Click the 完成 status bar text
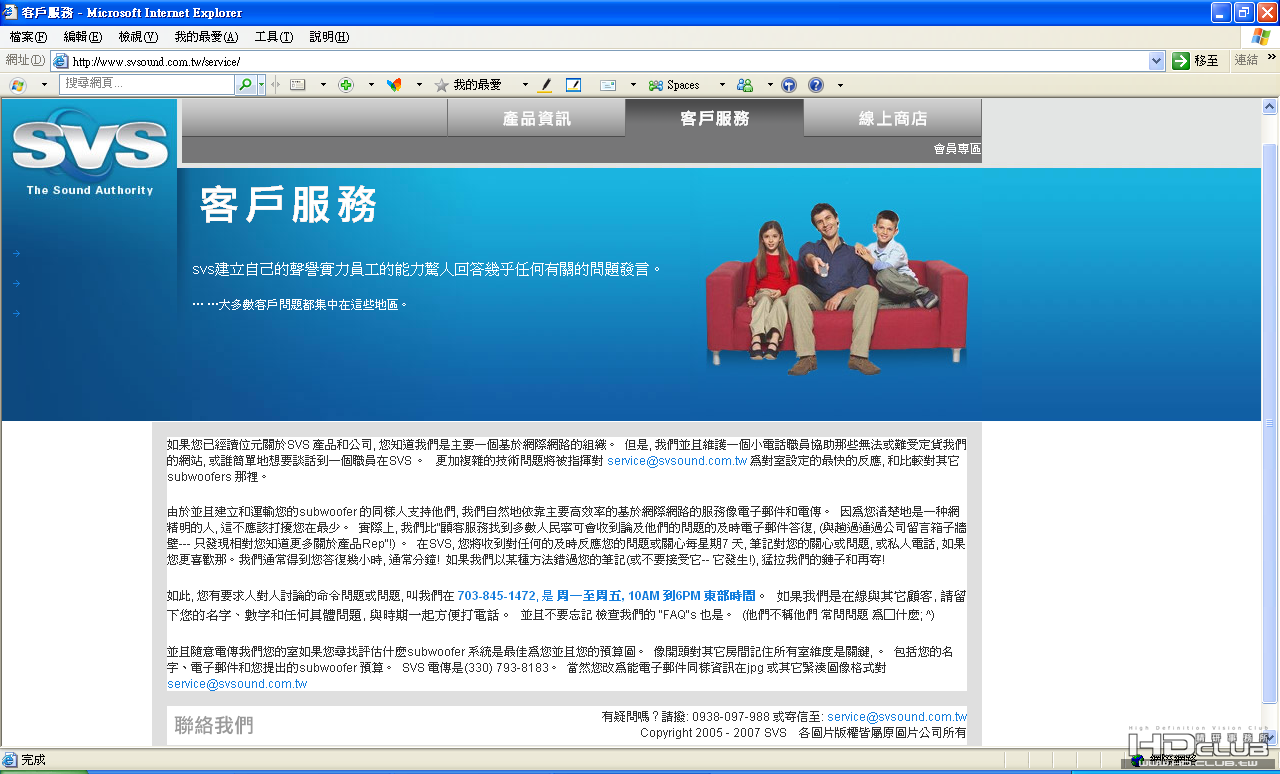 point(33,760)
